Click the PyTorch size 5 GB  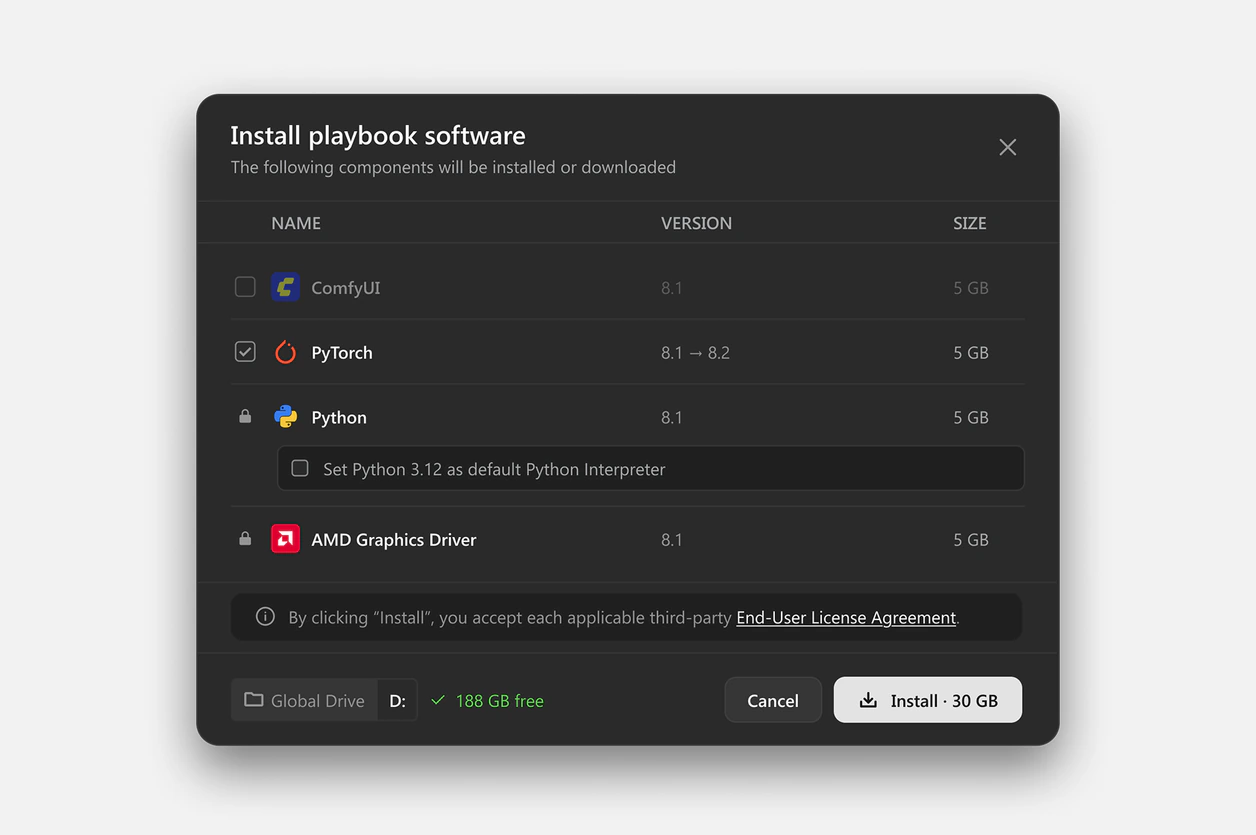pyautogui.click(x=971, y=353)
